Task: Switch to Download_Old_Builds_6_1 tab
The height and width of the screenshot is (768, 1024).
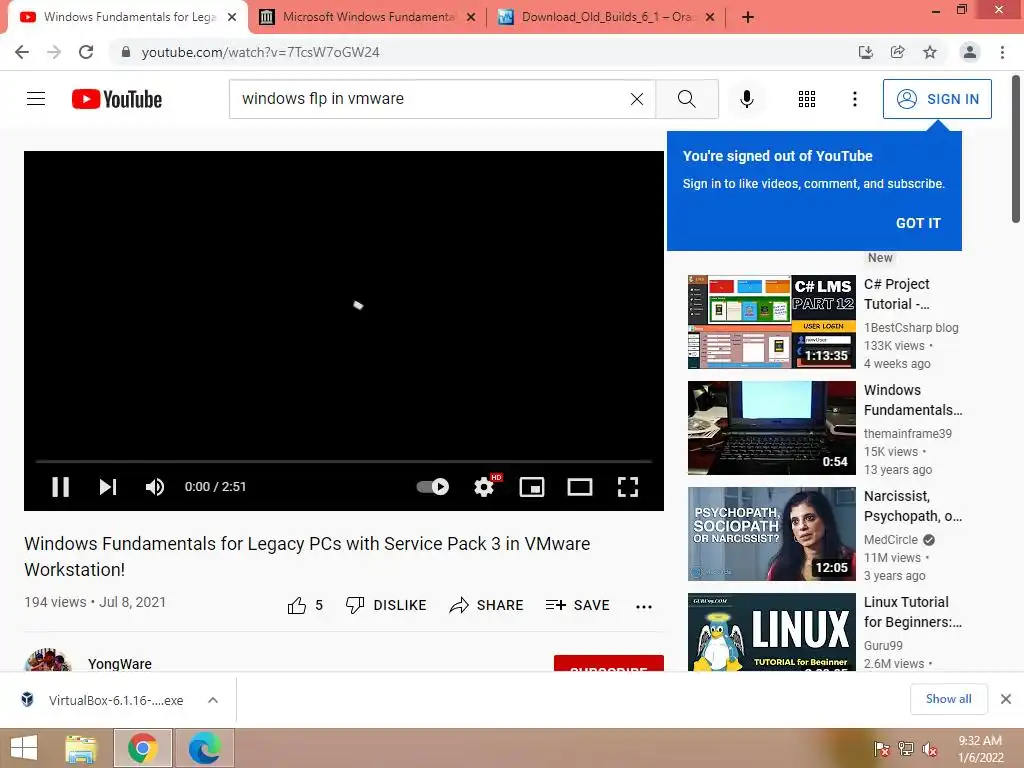Action: [x=605, y=17]
